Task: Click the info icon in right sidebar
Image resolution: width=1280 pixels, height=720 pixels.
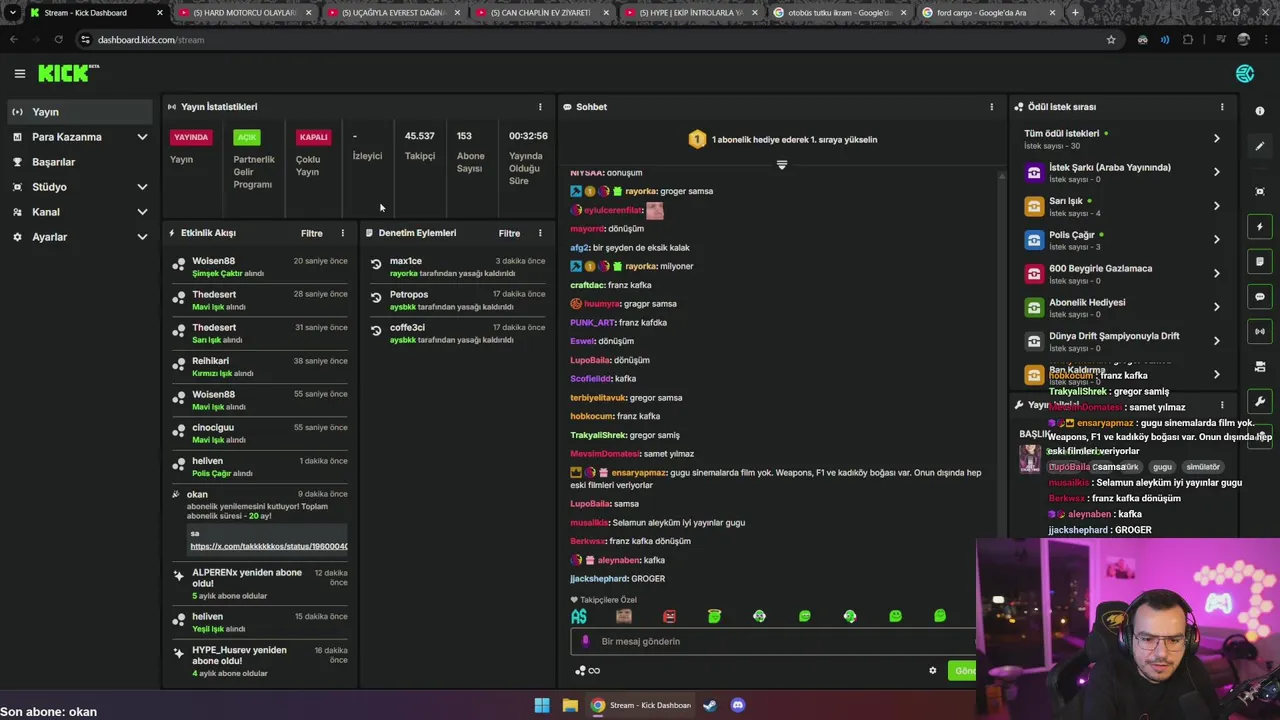Action: point(1260,111)
